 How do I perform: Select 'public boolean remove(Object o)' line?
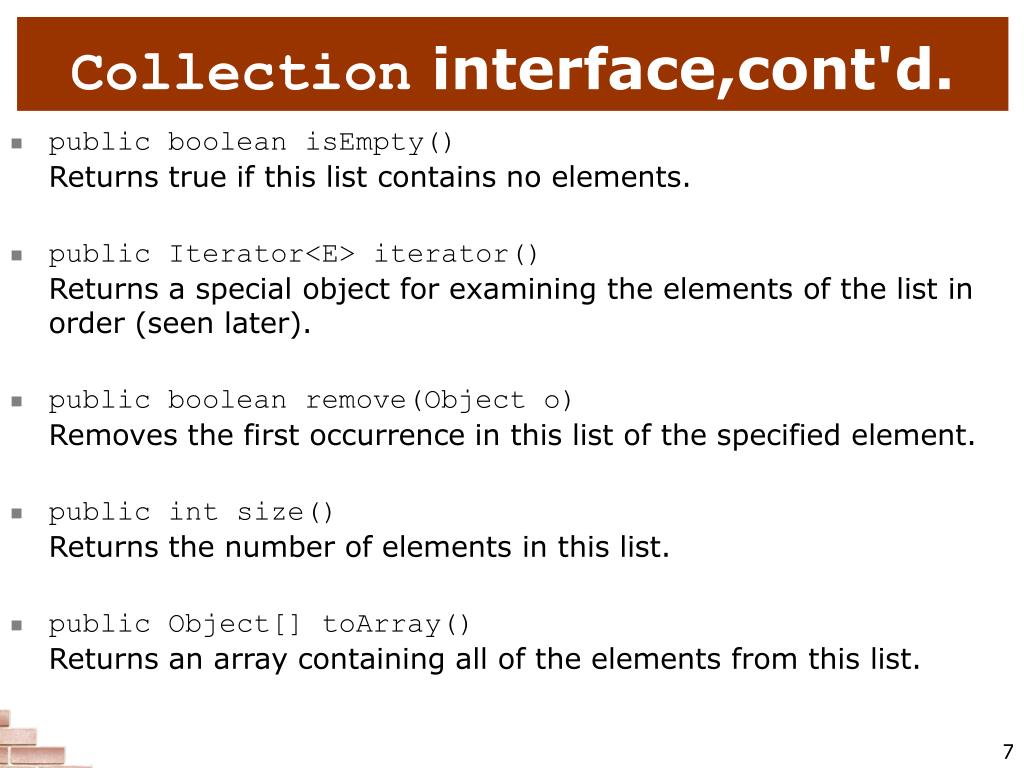pos(310,400)
